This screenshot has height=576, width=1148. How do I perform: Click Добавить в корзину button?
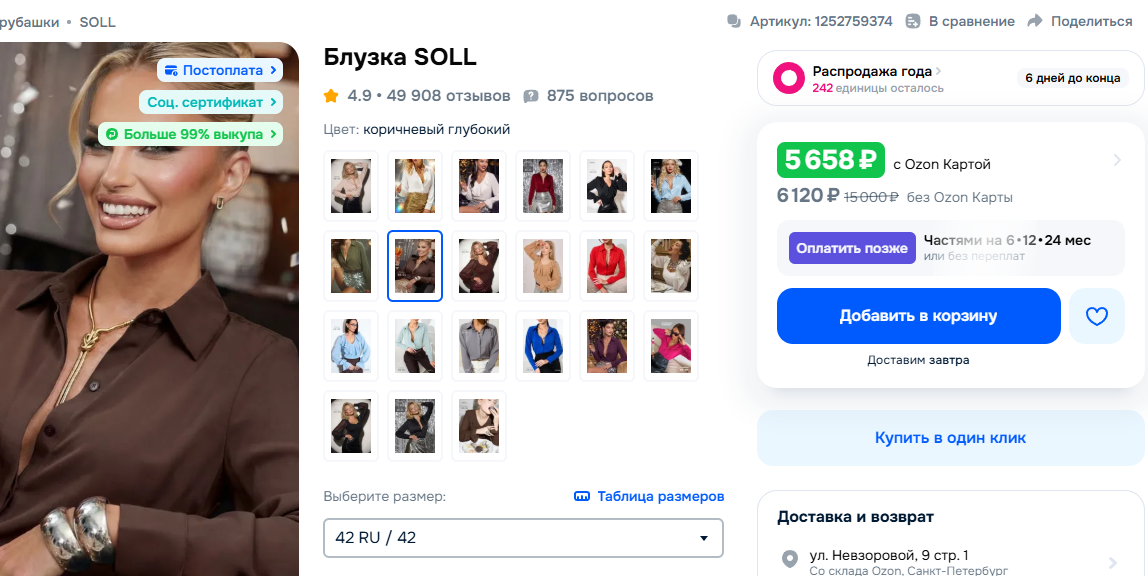point(918,316)
